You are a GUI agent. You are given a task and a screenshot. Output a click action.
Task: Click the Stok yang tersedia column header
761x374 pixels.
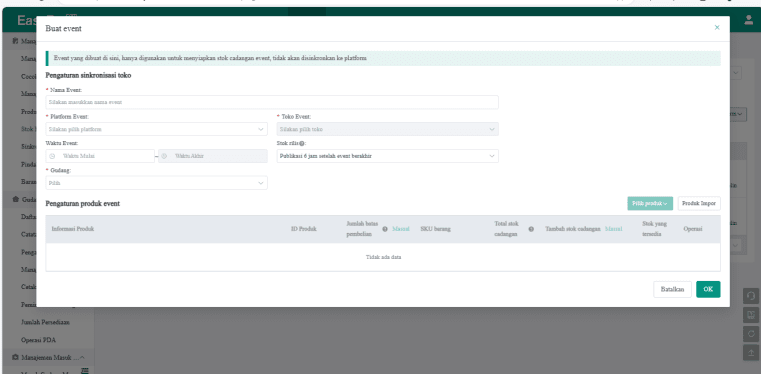click(654, 228)
